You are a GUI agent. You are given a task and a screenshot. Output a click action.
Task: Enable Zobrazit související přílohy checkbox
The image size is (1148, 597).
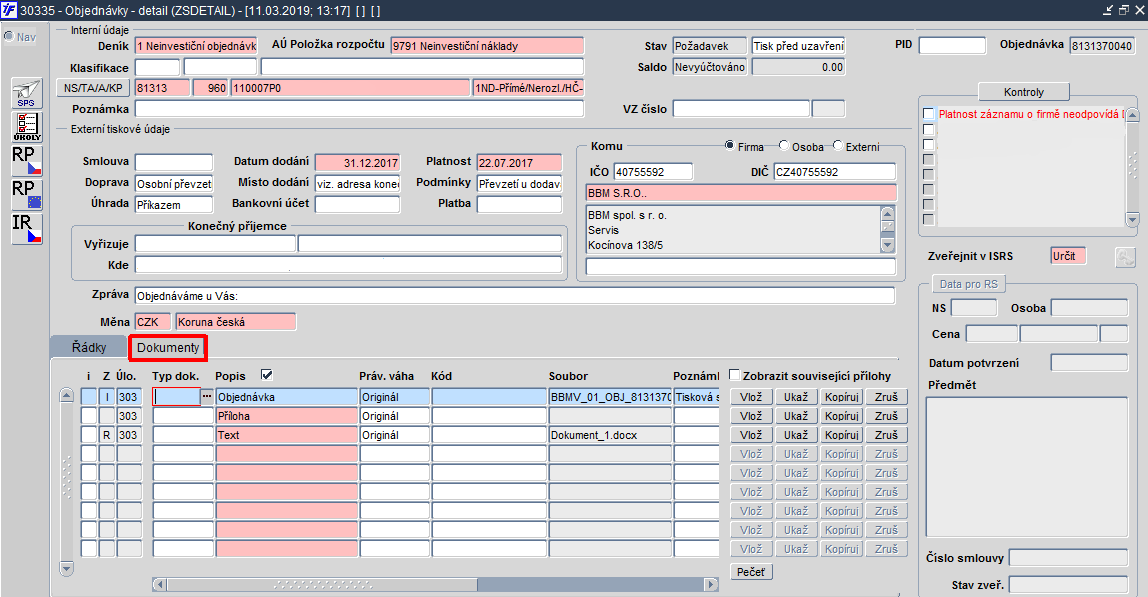point(734,375)
